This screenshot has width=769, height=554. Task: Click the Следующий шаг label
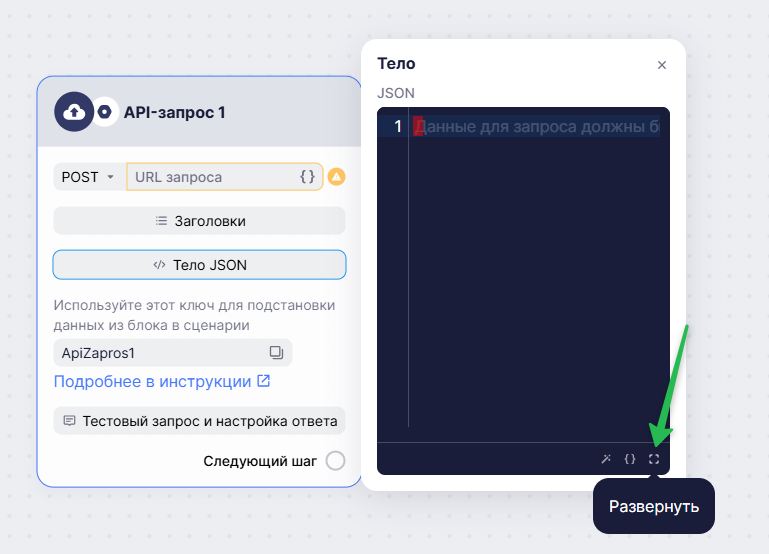(260, 461)
